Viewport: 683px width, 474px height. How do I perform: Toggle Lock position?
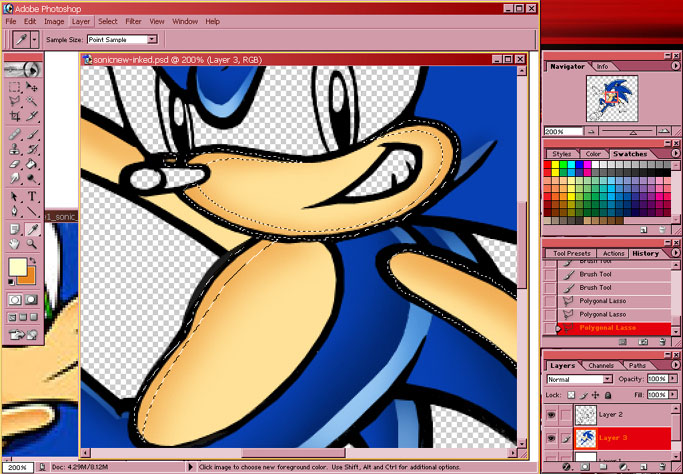tap(595, 395)
